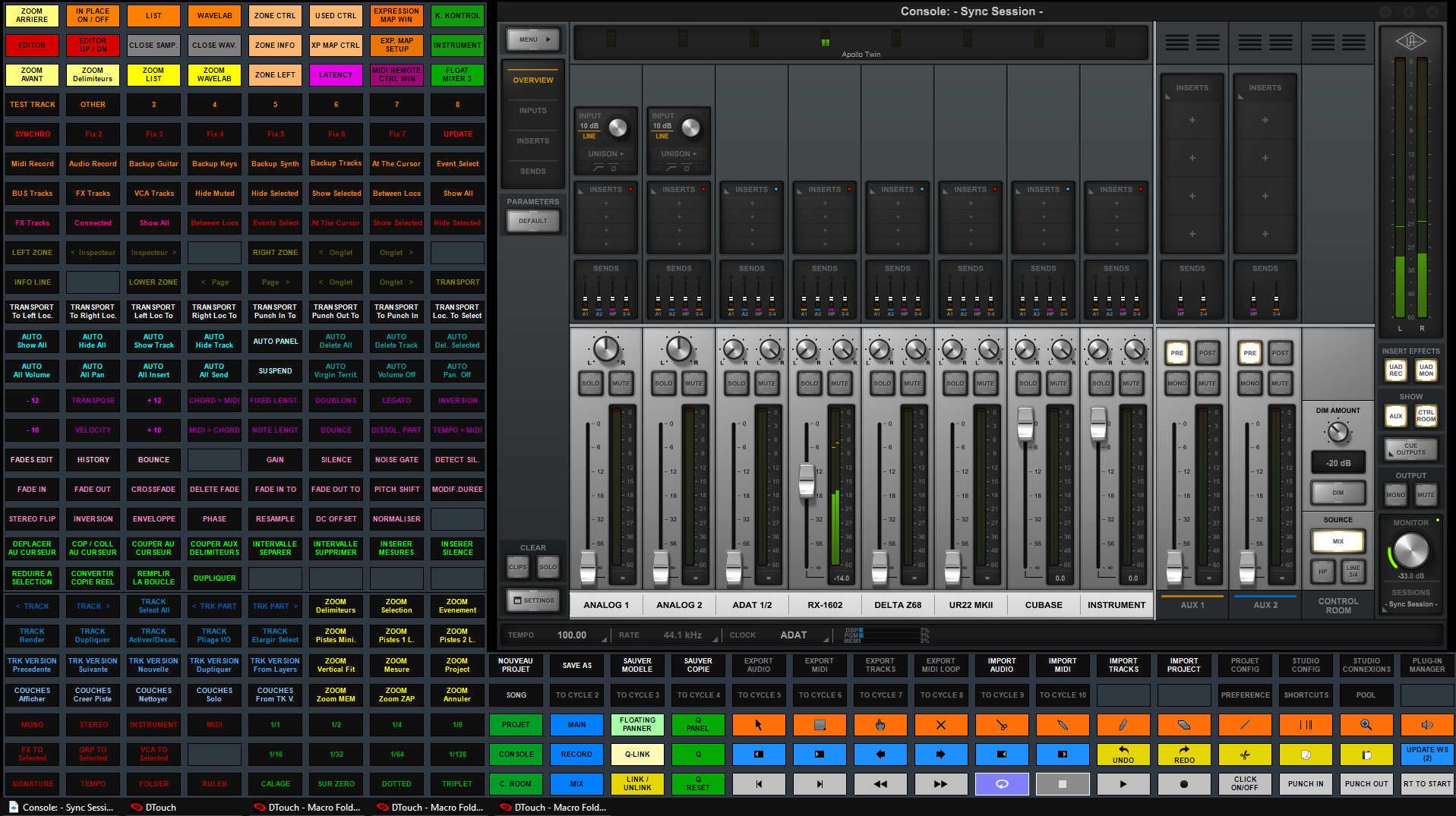Clear CLIPS in the console
Image resolution: width=1456 pixels, height=816 pixels.
tap(518, 567)
